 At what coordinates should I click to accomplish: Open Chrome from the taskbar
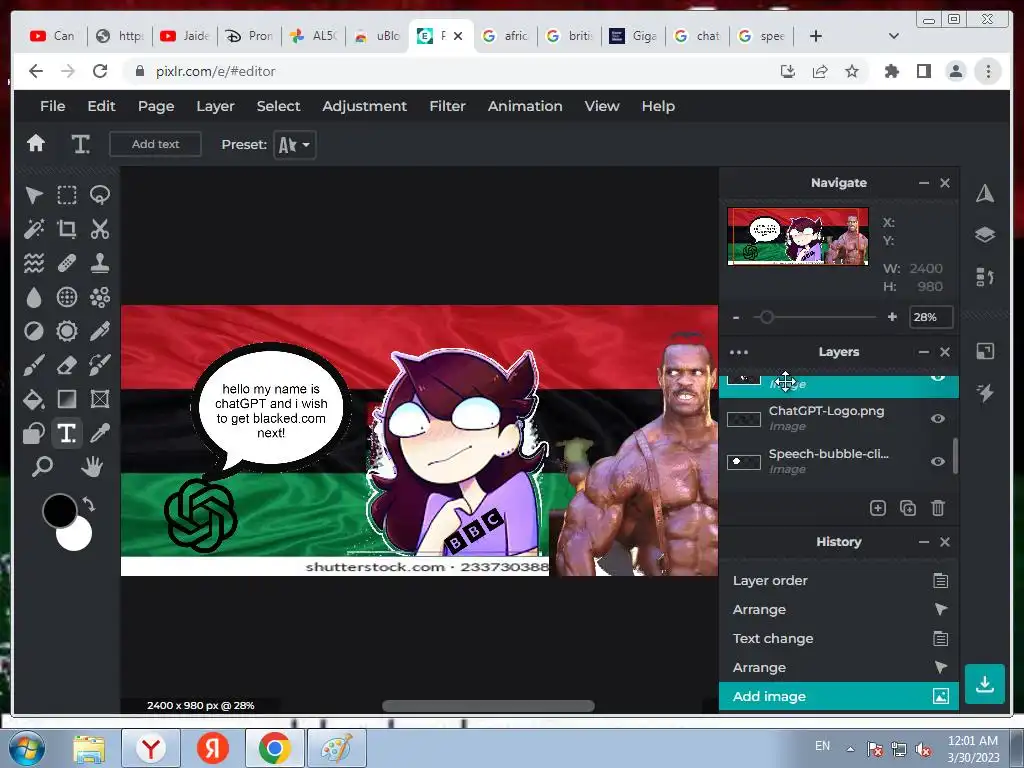click(x=274, y=748)
